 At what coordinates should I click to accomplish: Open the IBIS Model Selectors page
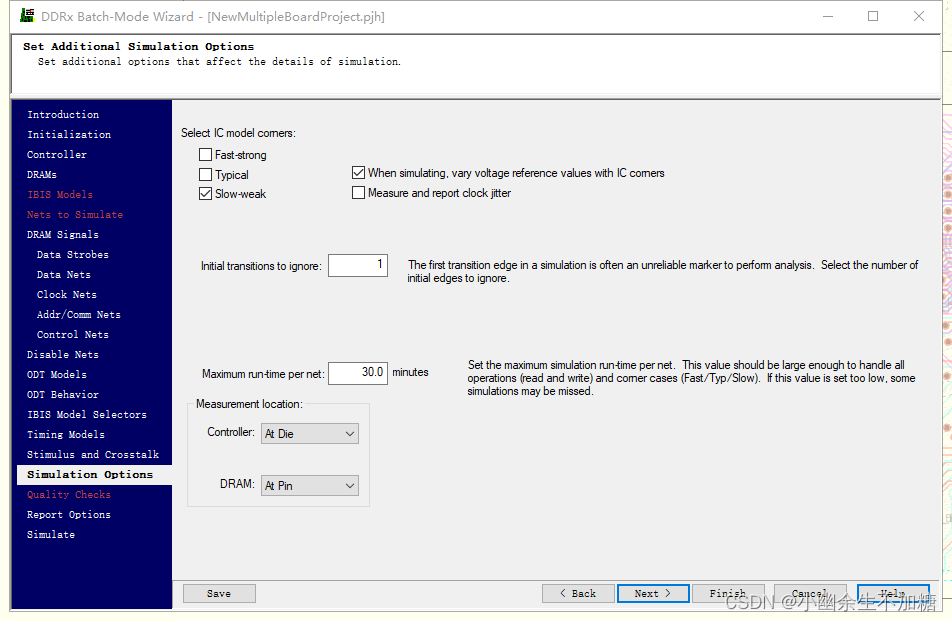click(x=87, y=415)
